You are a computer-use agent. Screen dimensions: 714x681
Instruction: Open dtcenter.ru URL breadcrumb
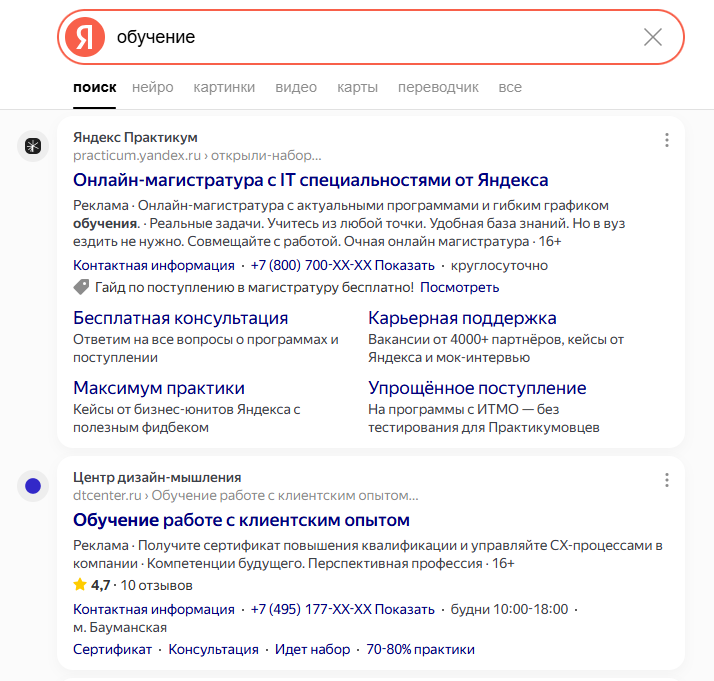pos(245,495)
